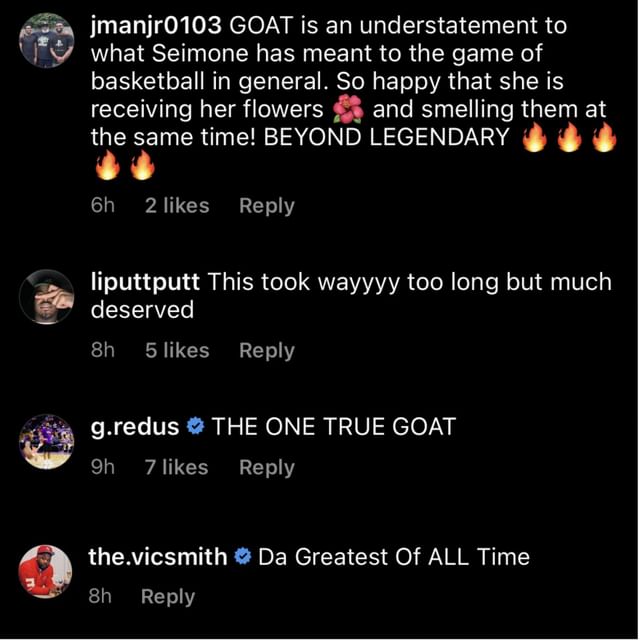Reply to liputtputt's comment
640x640 pixels.
[267, 351]
